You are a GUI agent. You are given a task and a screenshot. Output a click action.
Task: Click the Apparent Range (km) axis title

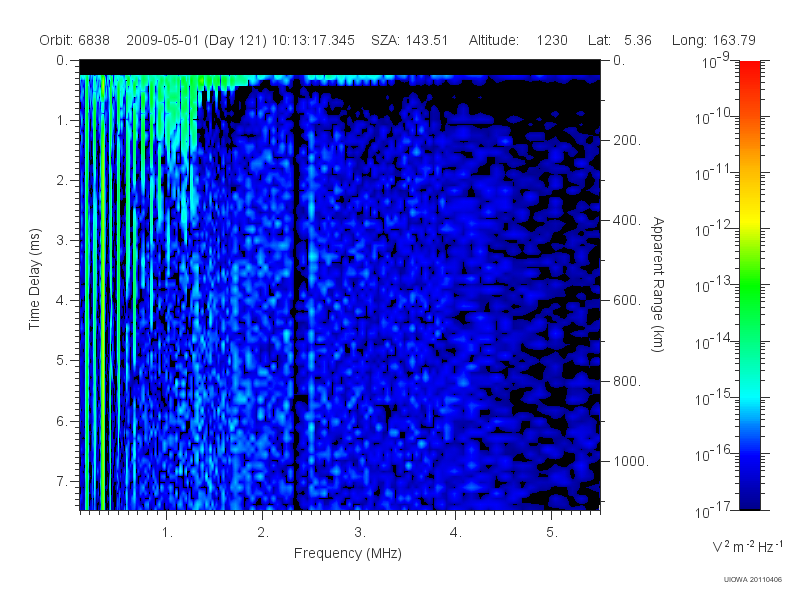point(658,284)
